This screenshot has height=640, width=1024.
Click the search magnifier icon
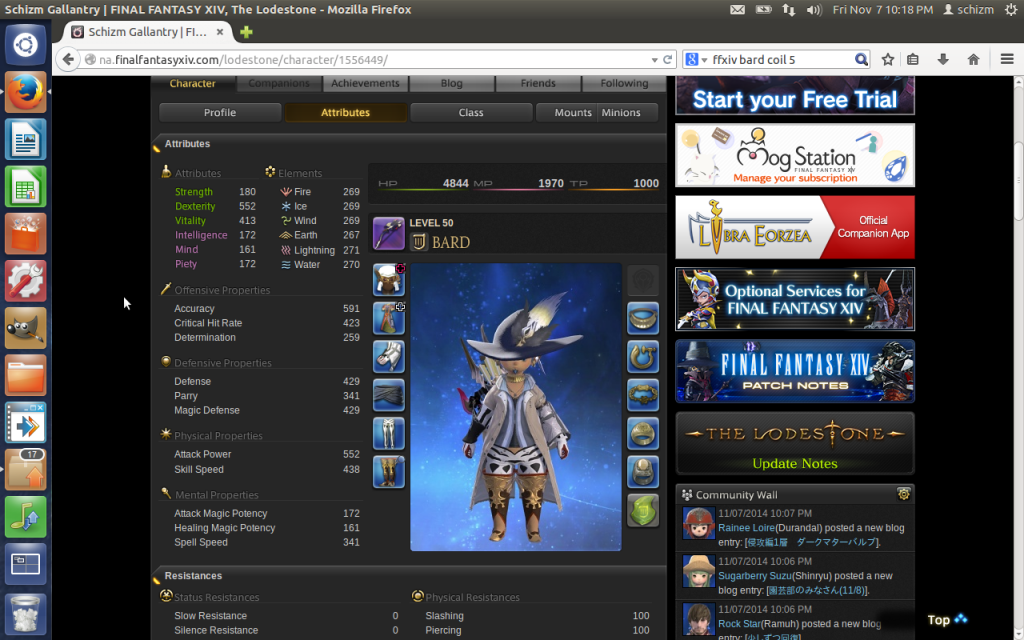(x=861, y=59)
